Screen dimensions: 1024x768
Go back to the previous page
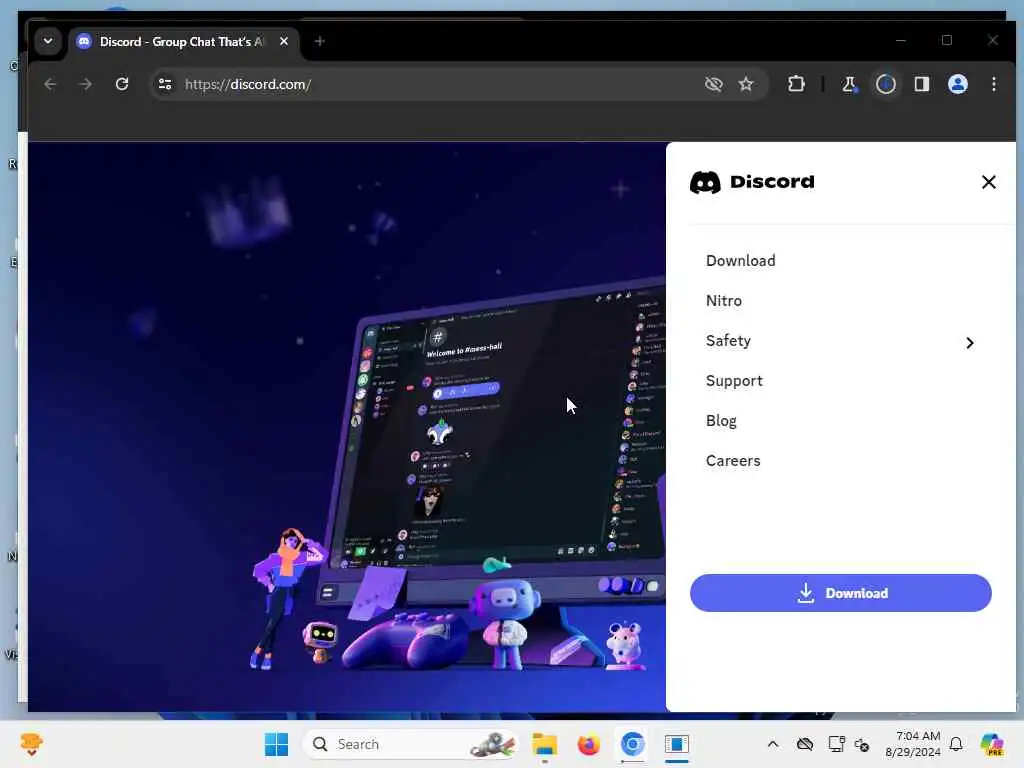[50, 84]
